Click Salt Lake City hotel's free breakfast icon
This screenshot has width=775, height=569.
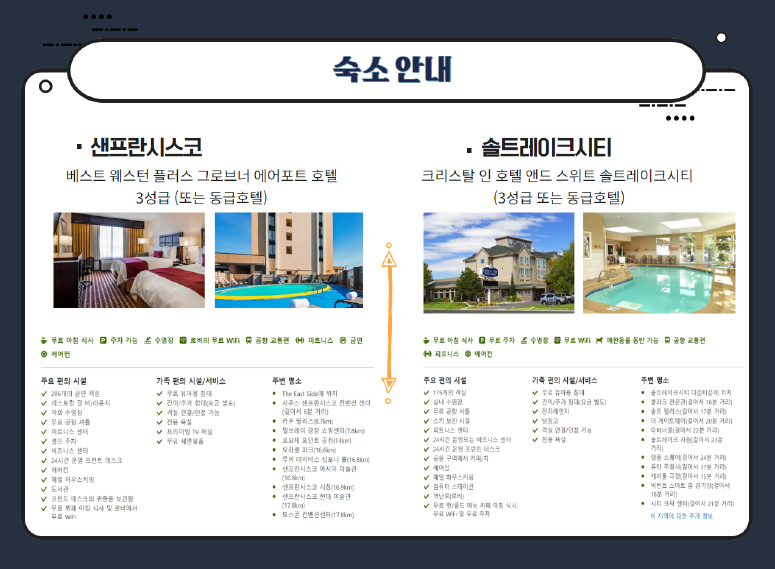click(x=426, y=340)
